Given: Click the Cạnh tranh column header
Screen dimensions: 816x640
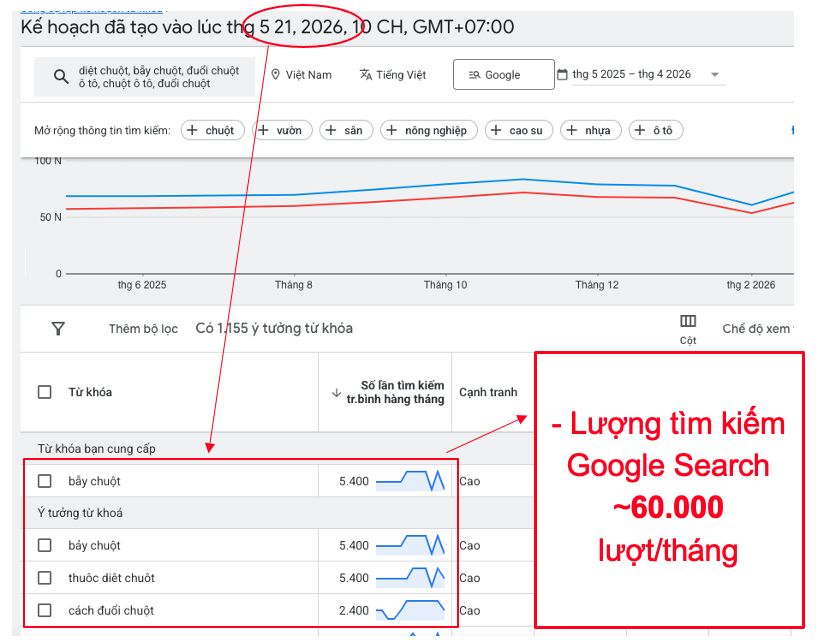Looking at the screenshot, I should (x=488, y=392).
